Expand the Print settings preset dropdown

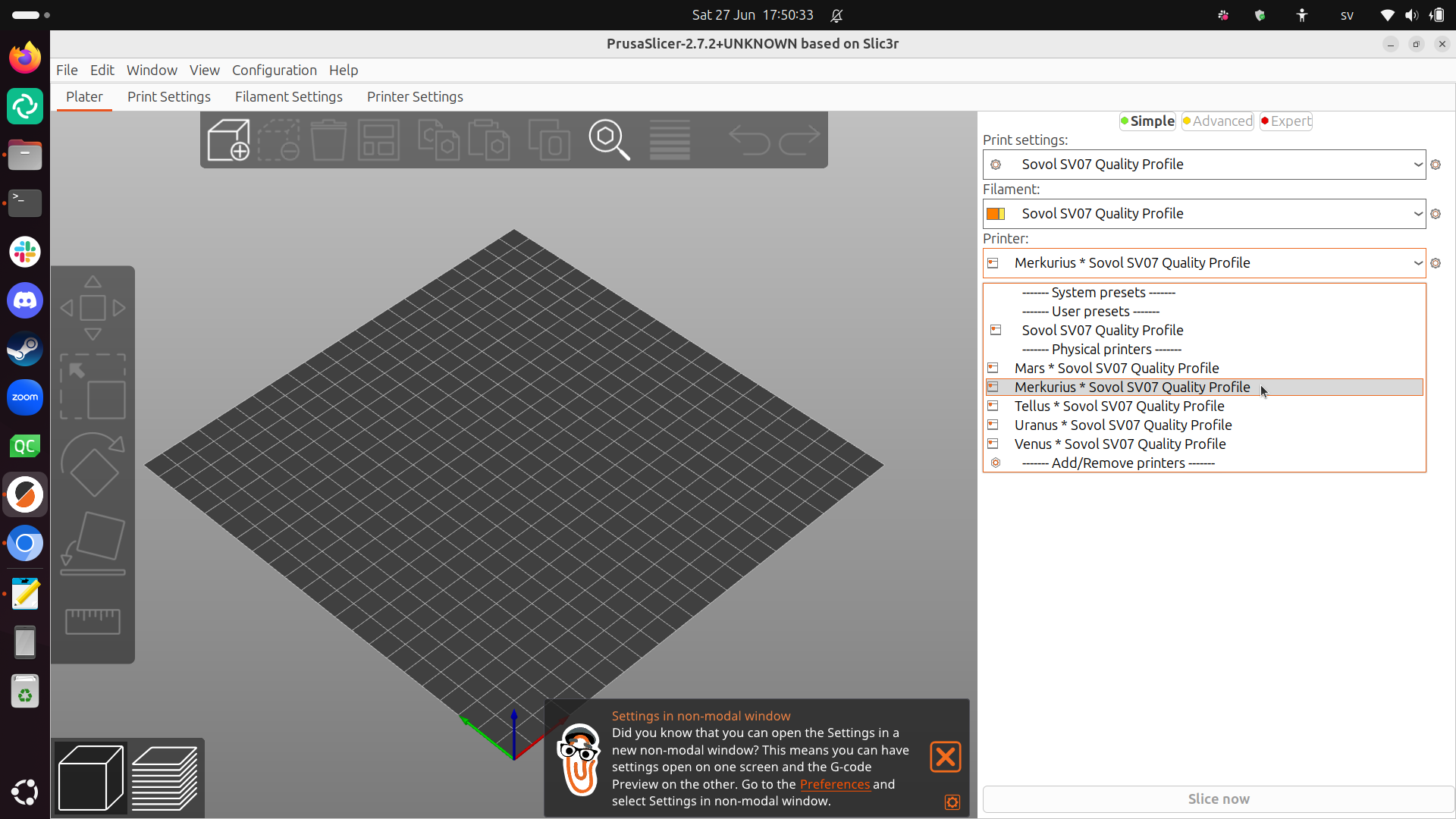point(1418,165)
